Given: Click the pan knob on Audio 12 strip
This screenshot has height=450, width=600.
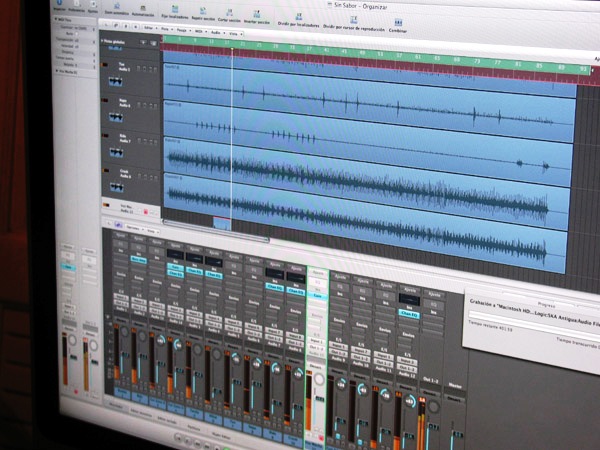Looking at the screenshot, I should tap(409, 401).
